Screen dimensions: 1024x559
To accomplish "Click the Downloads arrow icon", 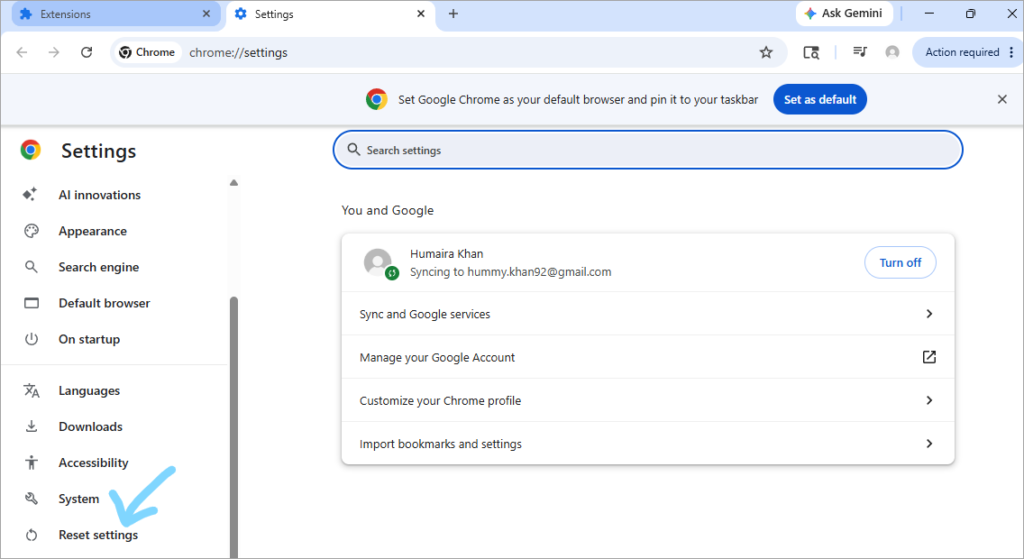I will [x=31, y=426].
